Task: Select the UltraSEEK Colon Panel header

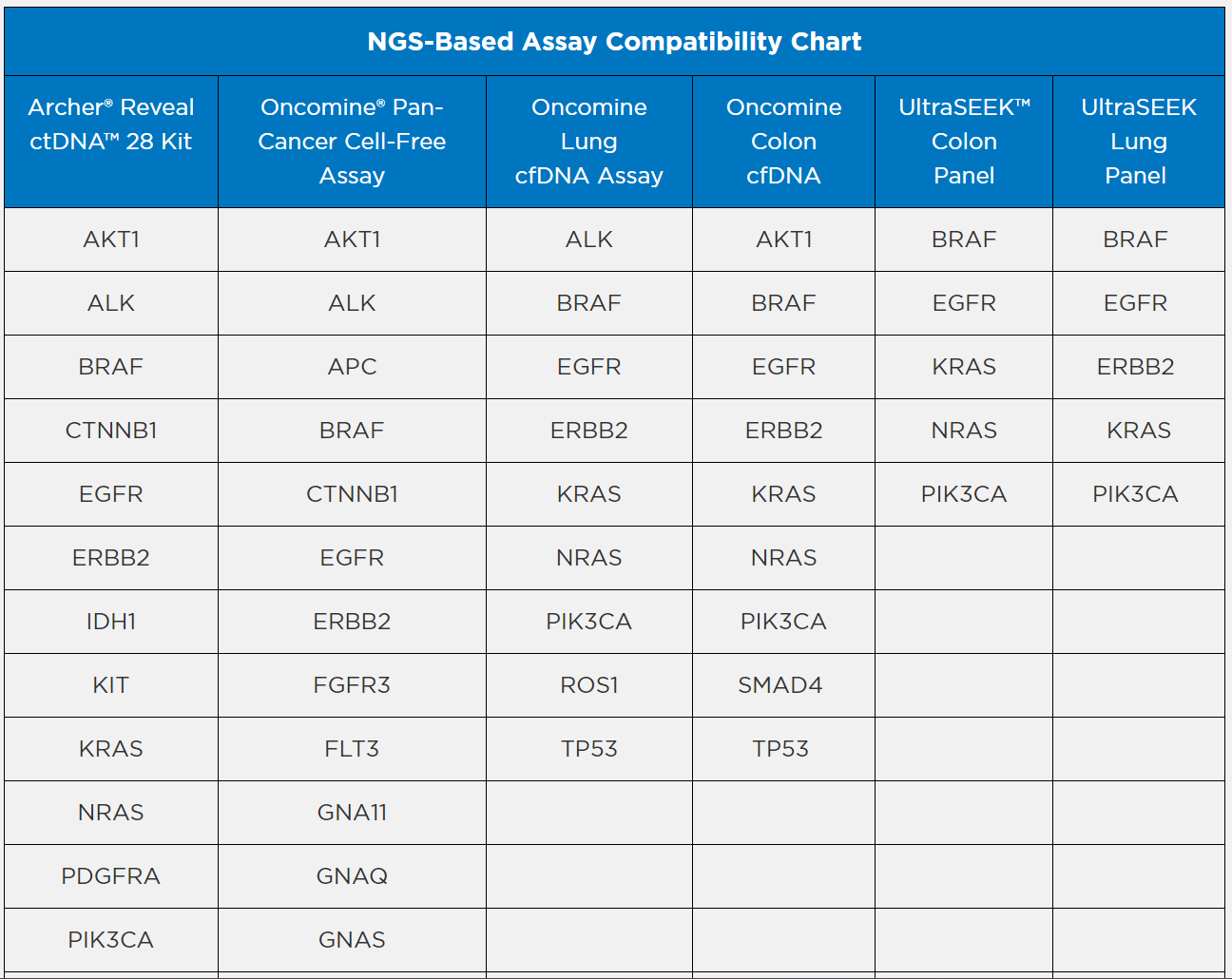Action: 964,142
